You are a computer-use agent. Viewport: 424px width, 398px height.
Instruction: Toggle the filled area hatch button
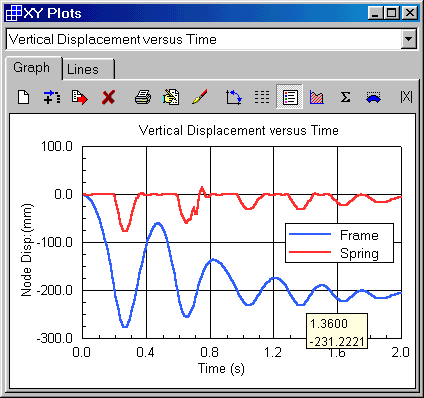point(317,97)
